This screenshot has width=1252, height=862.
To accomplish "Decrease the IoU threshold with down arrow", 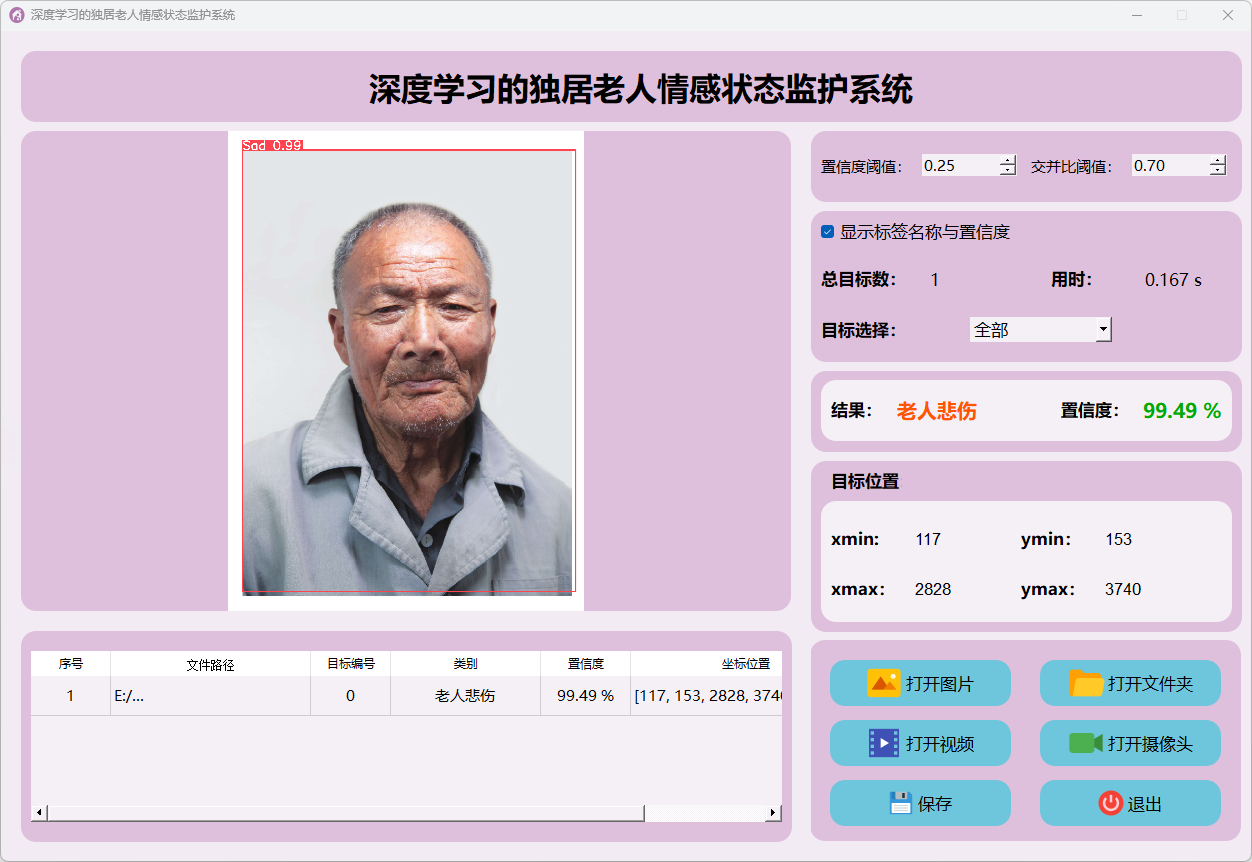I will [x=1217, y=171].
